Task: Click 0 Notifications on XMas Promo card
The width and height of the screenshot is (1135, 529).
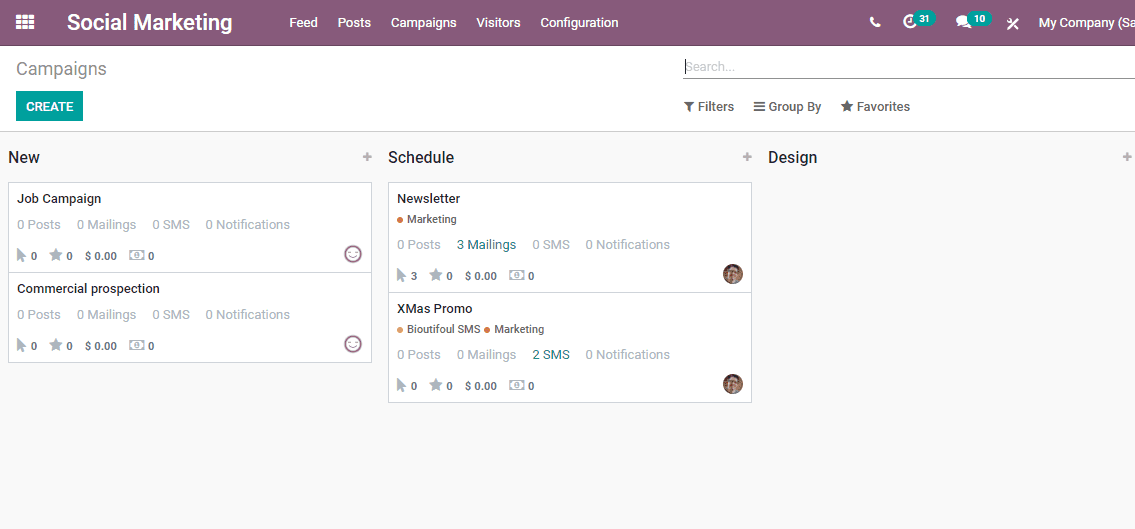Action: (628, 355)
